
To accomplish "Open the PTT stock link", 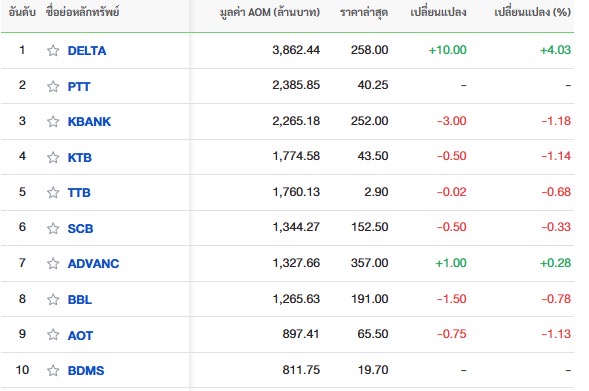I will pos(79,86).
